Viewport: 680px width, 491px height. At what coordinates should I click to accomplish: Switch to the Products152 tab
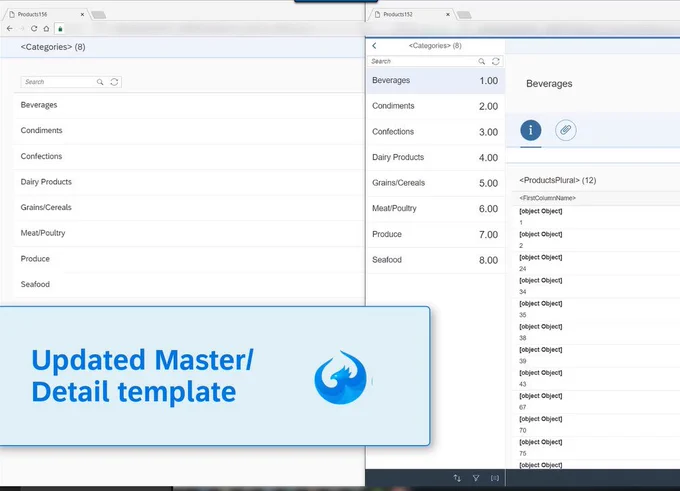pos(412,14)
